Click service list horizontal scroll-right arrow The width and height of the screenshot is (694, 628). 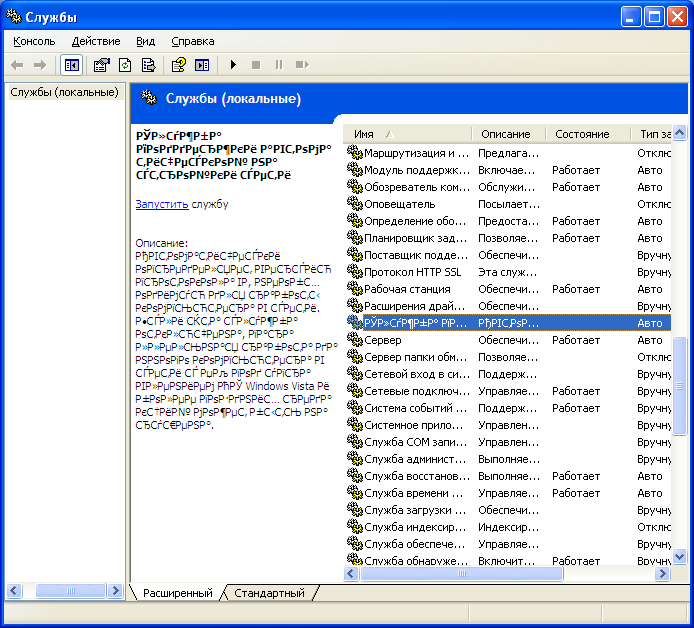pos(663,574)
